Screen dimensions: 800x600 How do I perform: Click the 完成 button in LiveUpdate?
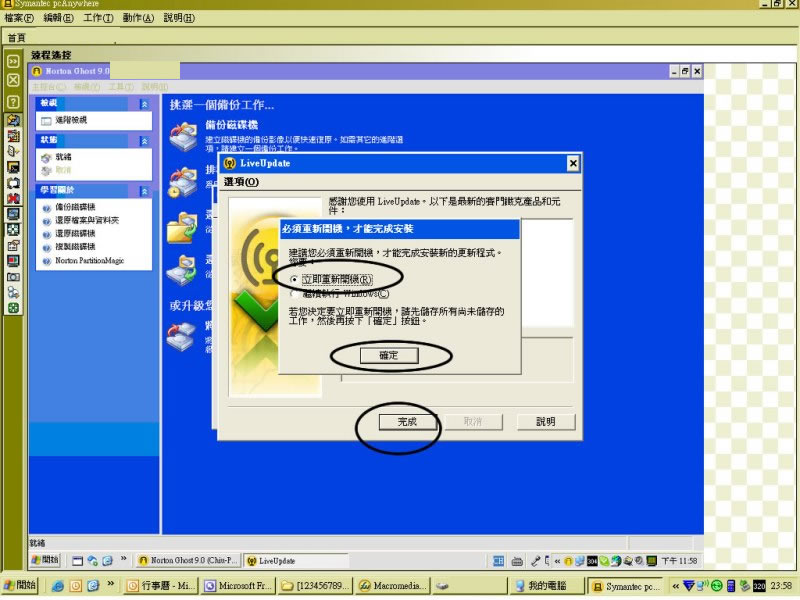[x=407, y=421]
